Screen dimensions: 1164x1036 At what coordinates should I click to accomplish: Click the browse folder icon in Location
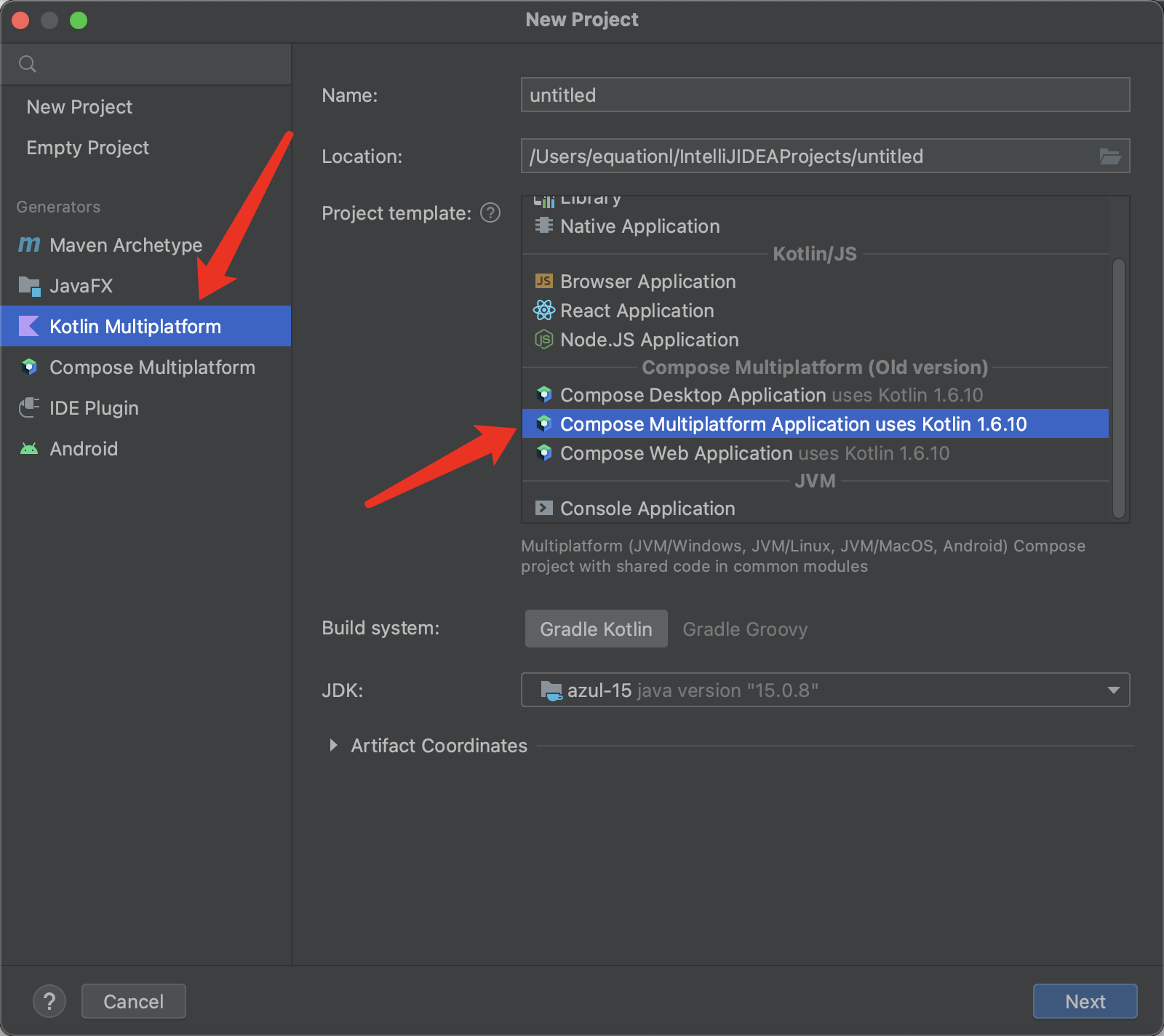[x=1110, y=156]
